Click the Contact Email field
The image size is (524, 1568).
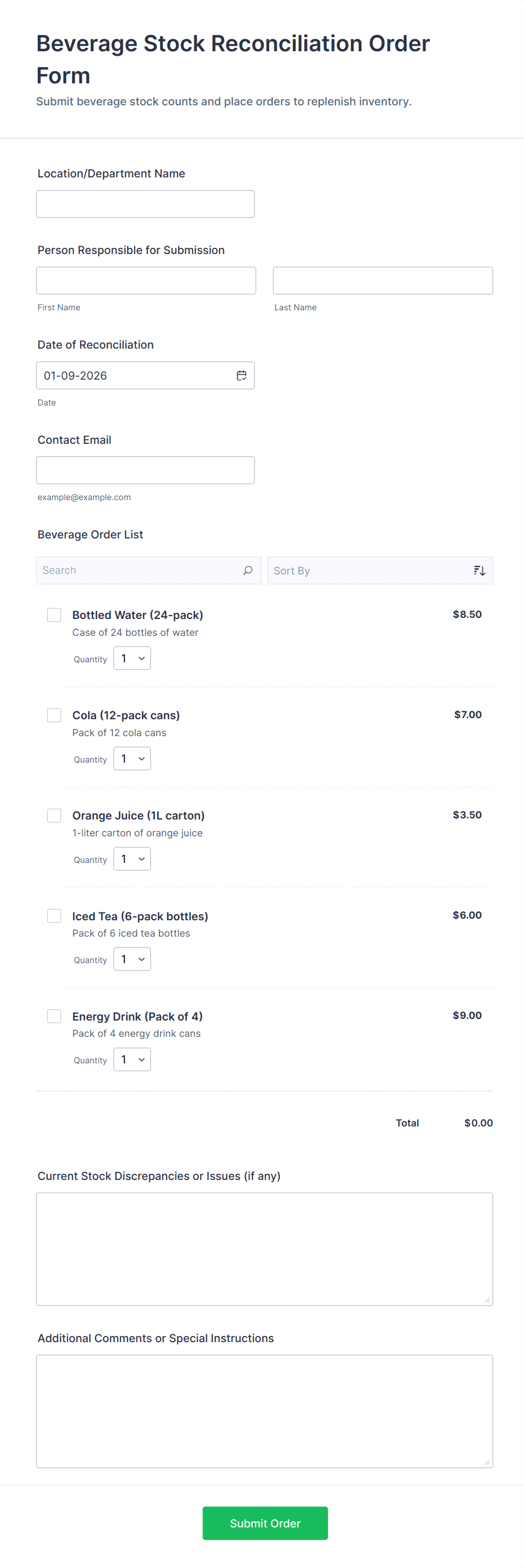pyautogui.click(x=145, y=469)
